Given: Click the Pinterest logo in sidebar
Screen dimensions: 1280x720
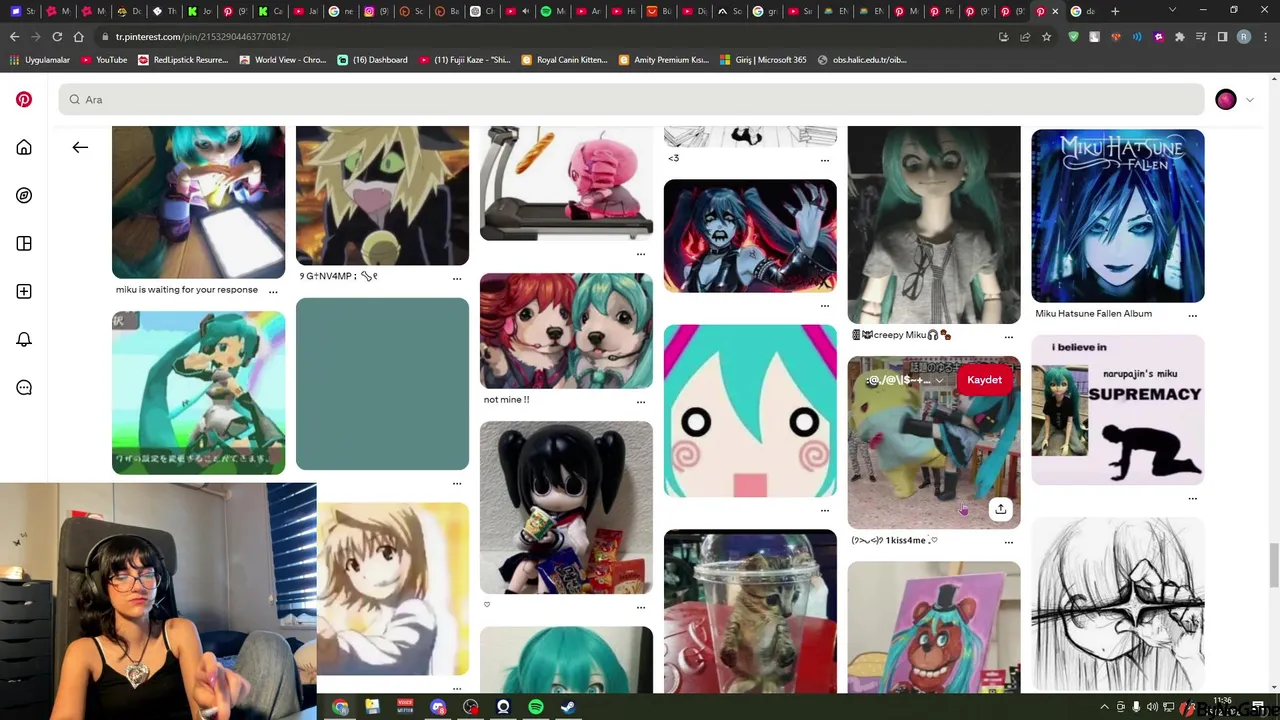Looking at the screenshot, I should 24,99.
